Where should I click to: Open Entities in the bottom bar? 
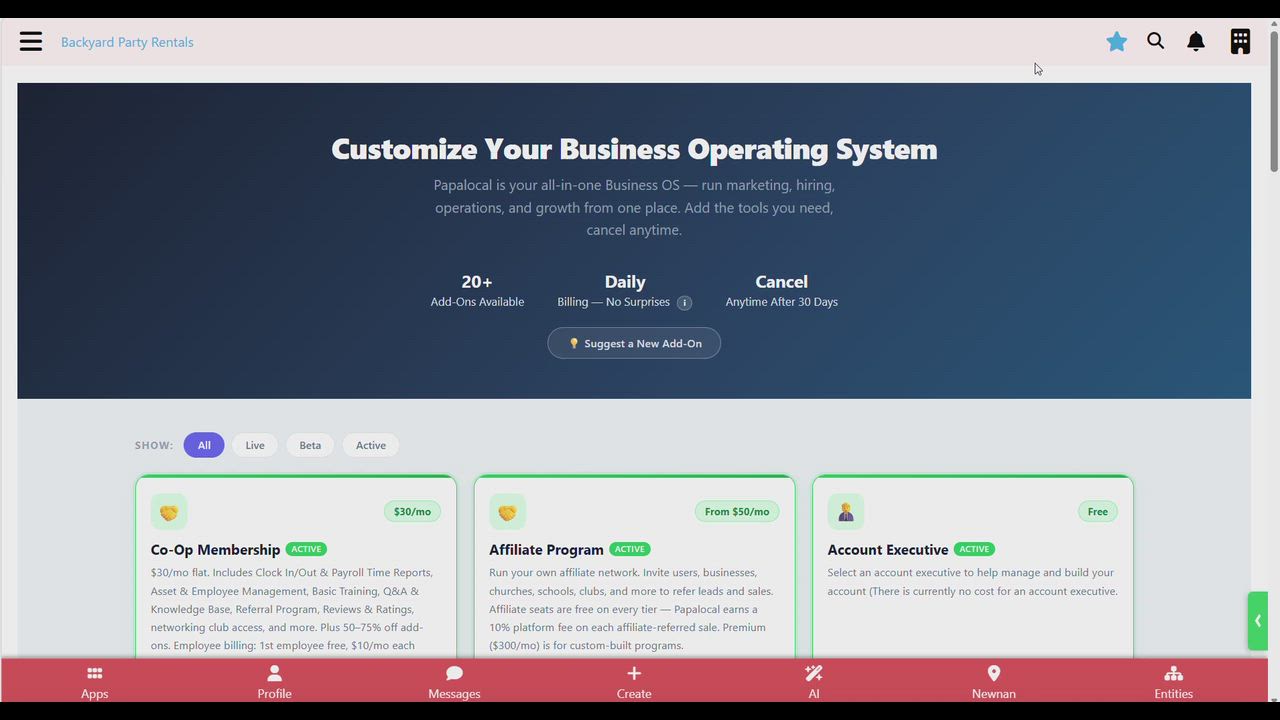(x=1174, y=682)
